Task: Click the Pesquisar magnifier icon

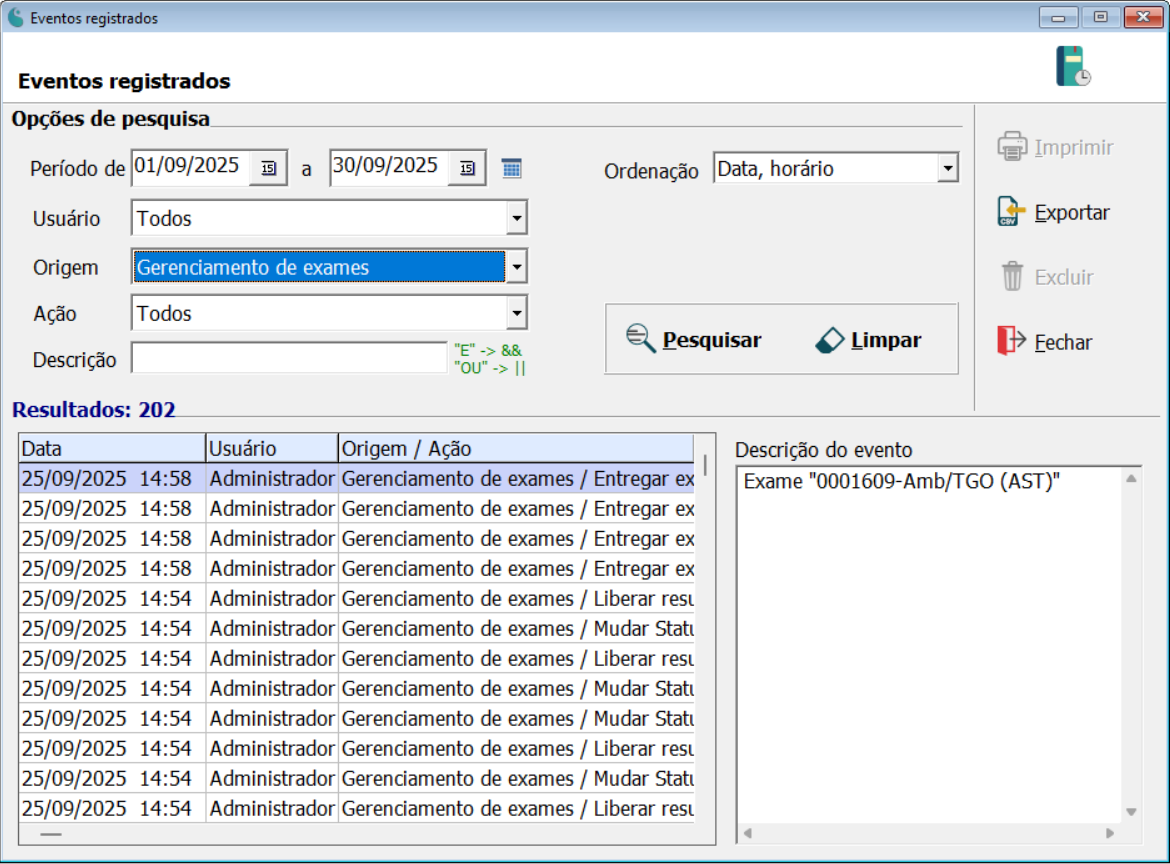Action: pos(640,340)
